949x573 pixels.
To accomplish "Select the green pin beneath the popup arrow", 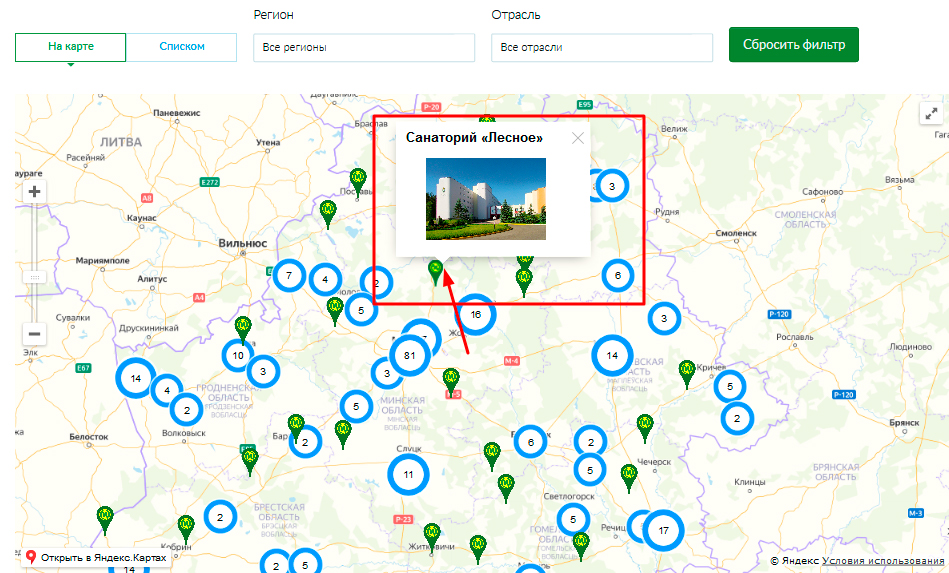I will (x=435, y=270).
